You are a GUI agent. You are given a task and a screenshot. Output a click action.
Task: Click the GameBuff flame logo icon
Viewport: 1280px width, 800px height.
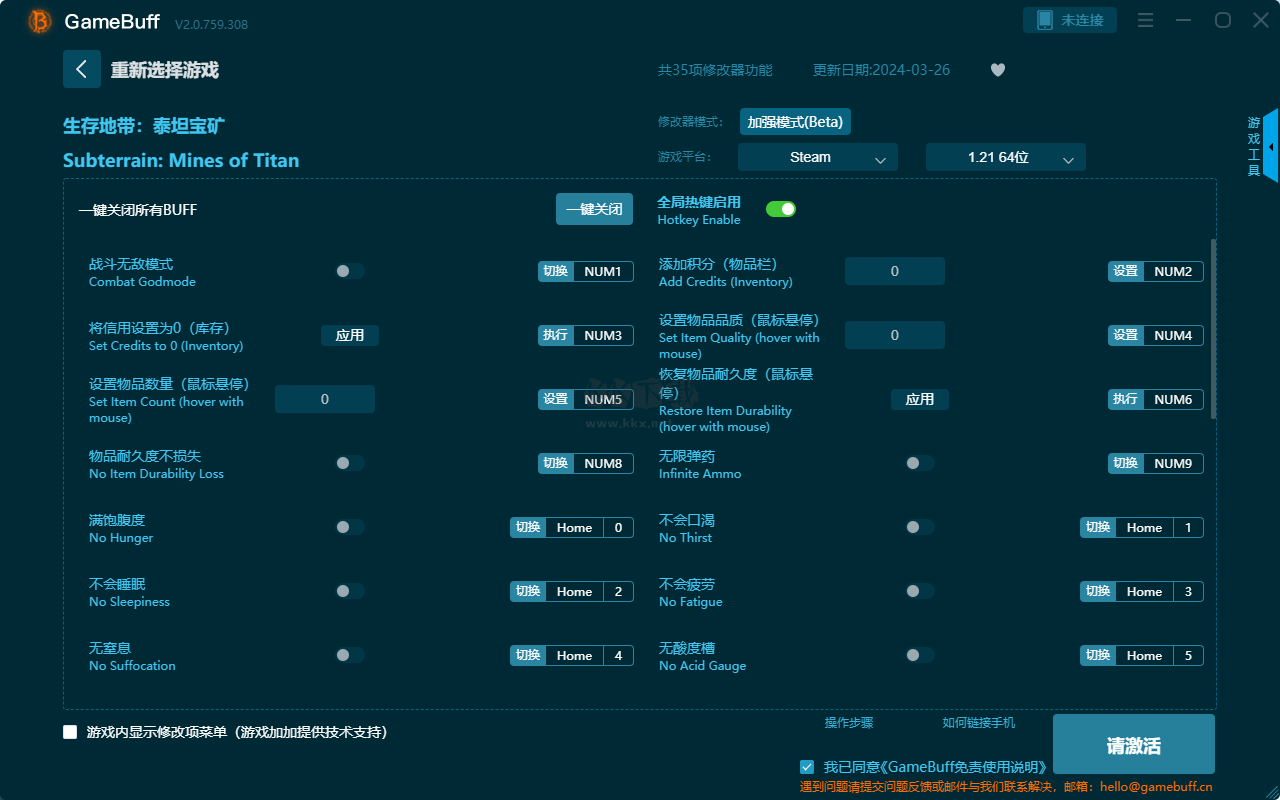(x=40, y=21)
